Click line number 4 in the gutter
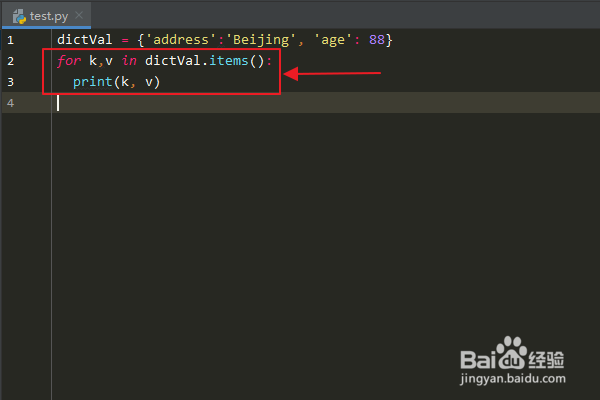 (x=10, y=103)
